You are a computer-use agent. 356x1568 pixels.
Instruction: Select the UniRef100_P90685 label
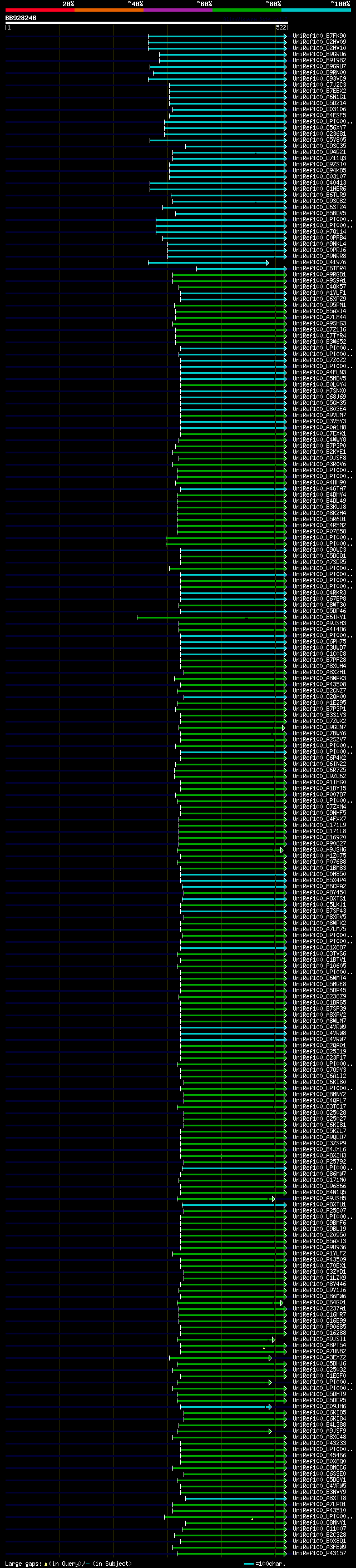[319, 1327]
